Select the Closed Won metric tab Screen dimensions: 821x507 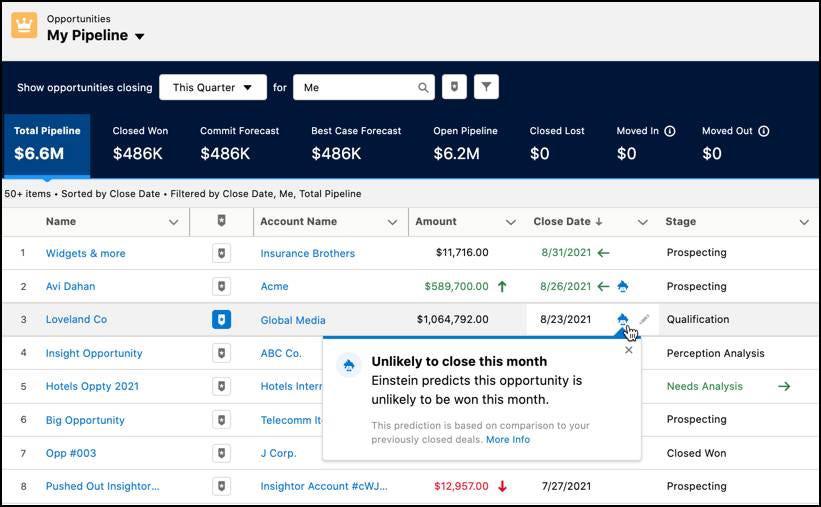tap(140, 143)
